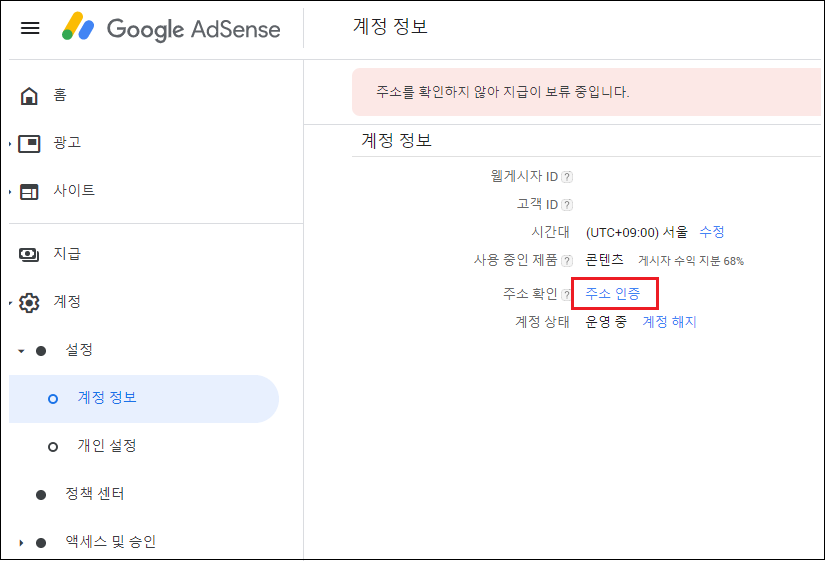Viewport: 827px width, 564px height.
Task: Open the hamburger main menu
Action: [x=30, y=28]
